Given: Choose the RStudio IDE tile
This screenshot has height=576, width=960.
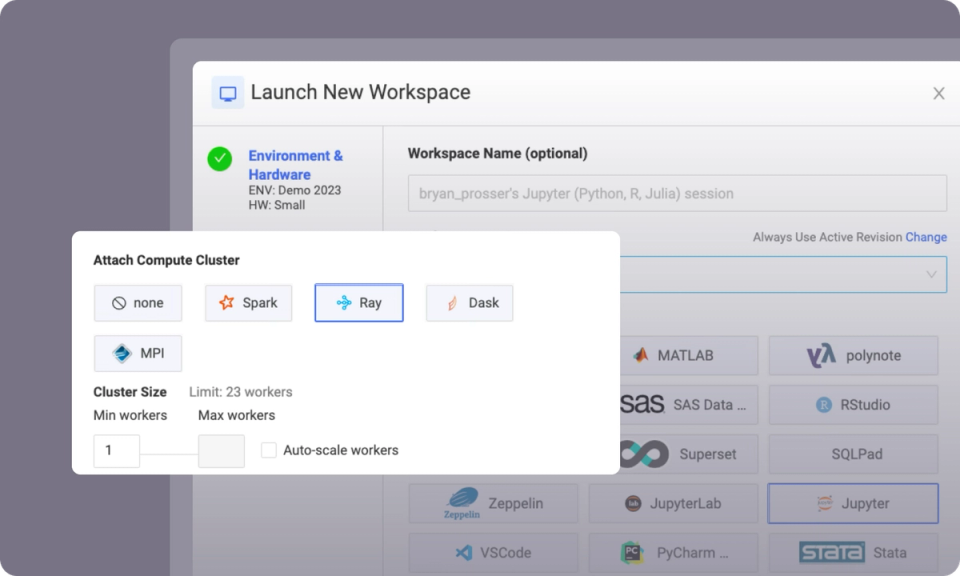Looking at the screenshot, I should pyautogui.click(x=853, y=404).
